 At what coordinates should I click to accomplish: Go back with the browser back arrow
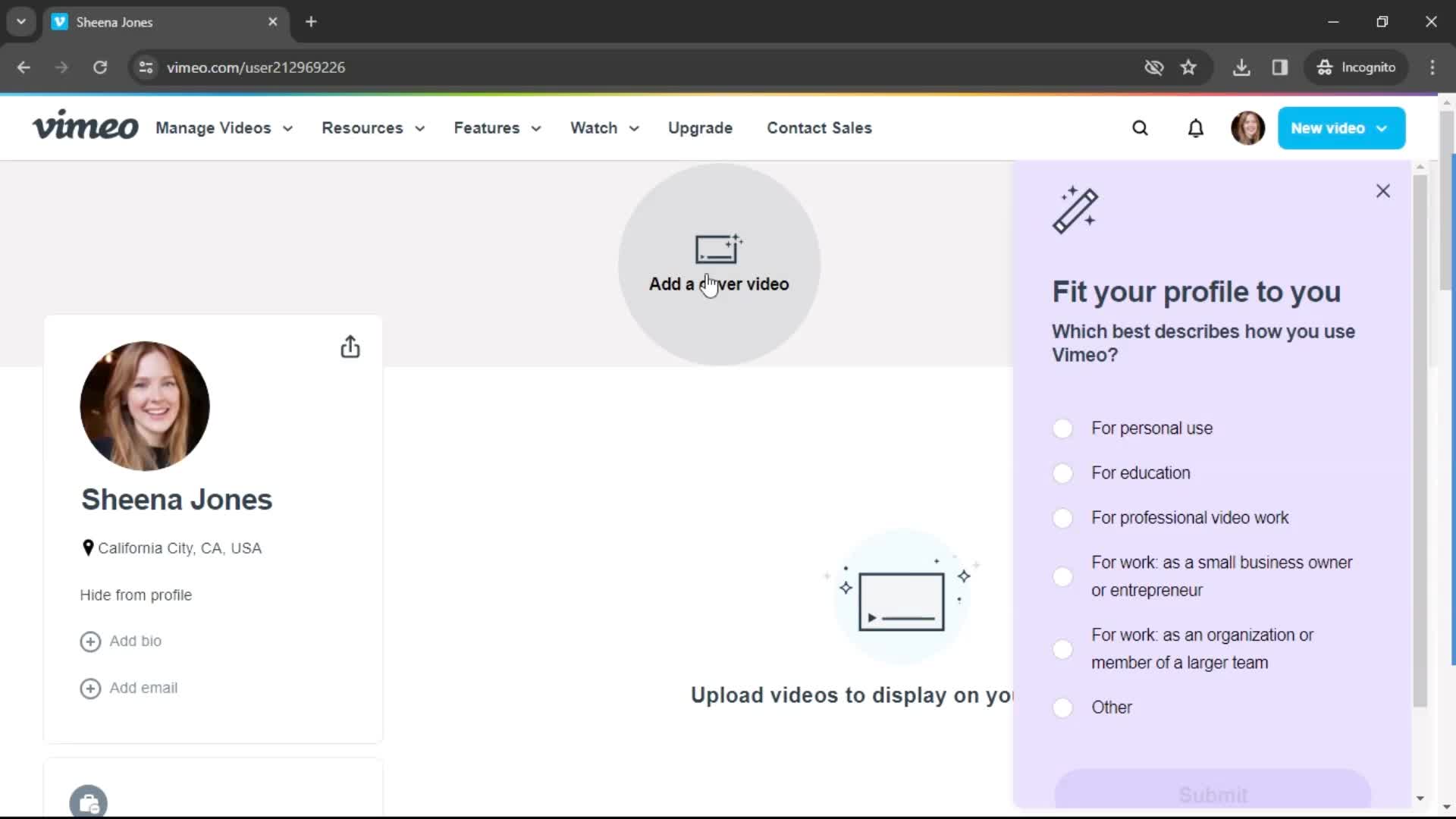24,67
